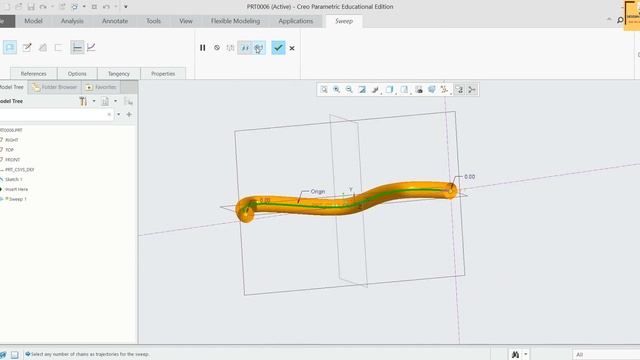Open the Properties panel tab
The height and width of the screenshot is (360, 640).
coord(163,74)
